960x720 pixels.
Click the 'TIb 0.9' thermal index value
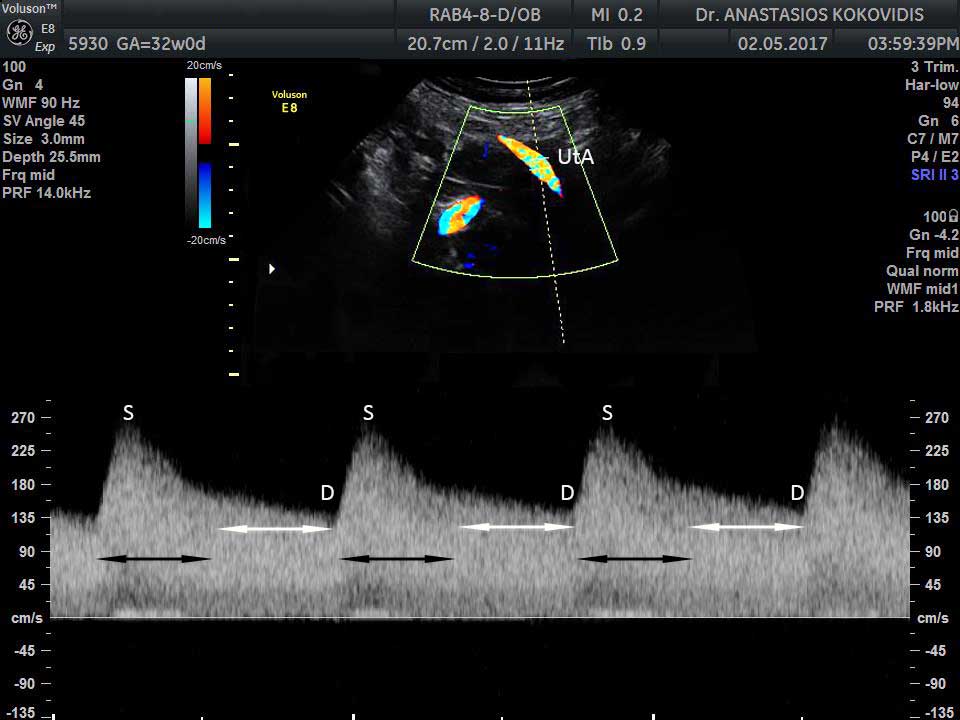coord(616,44)
